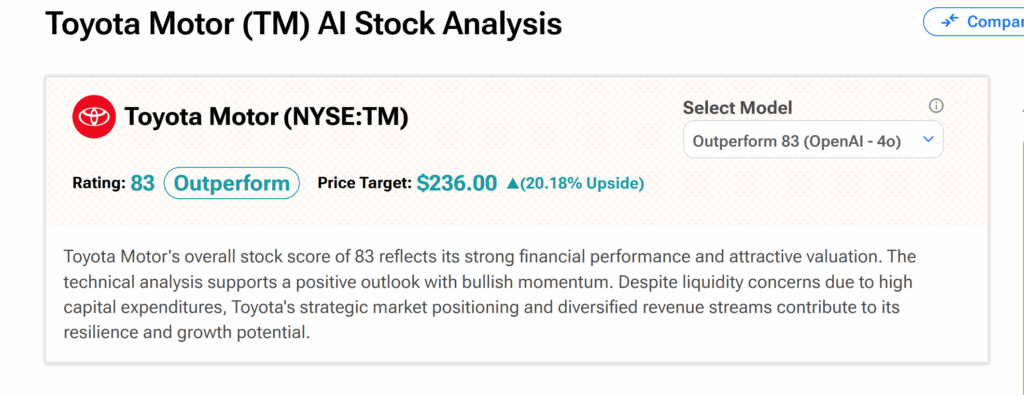Click the 20.18% Upside text
The width and height of the screenshot is (1024, 395).
pyautogui.click(x=582, y=184)
